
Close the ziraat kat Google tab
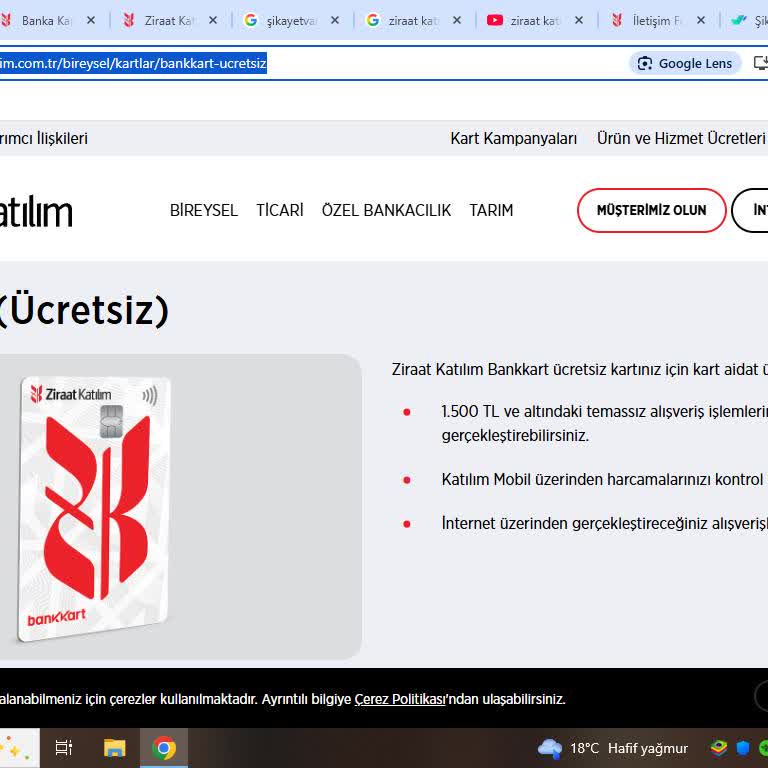pos(456,21)
